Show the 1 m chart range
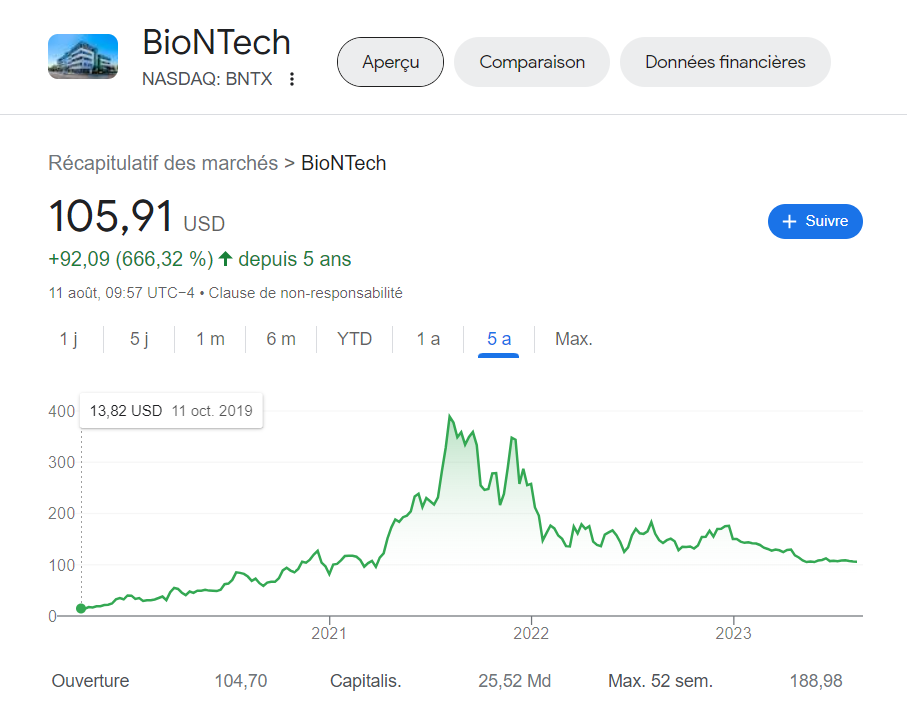The height and width of the screenshot is (702, 907). click(x=210, y=339)
